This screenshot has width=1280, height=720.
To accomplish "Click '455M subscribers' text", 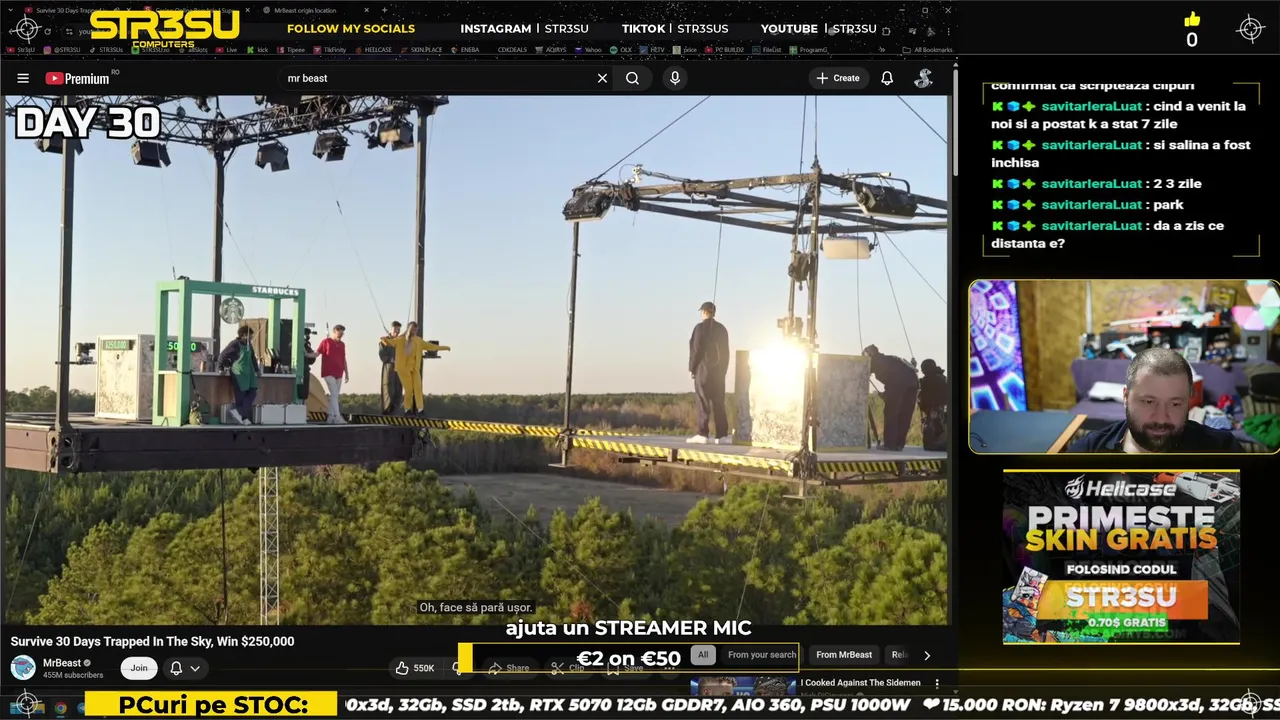I will (73, 675).
